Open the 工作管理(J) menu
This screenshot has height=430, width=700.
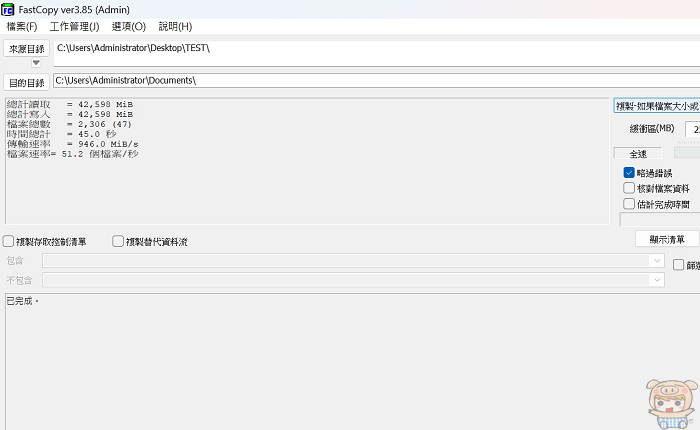(74, 27)
